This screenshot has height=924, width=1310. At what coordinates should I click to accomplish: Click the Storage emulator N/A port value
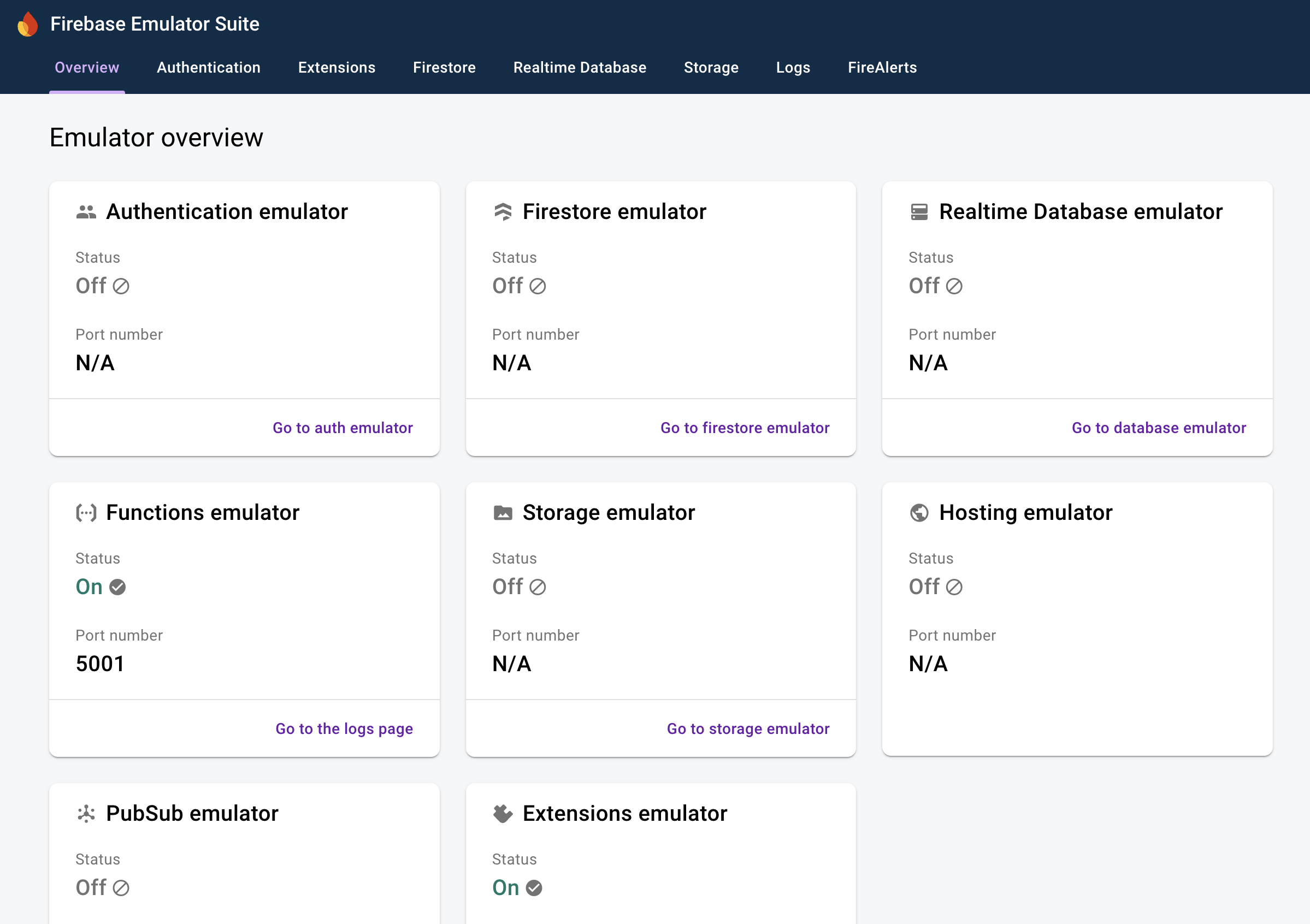click(512, 664)
